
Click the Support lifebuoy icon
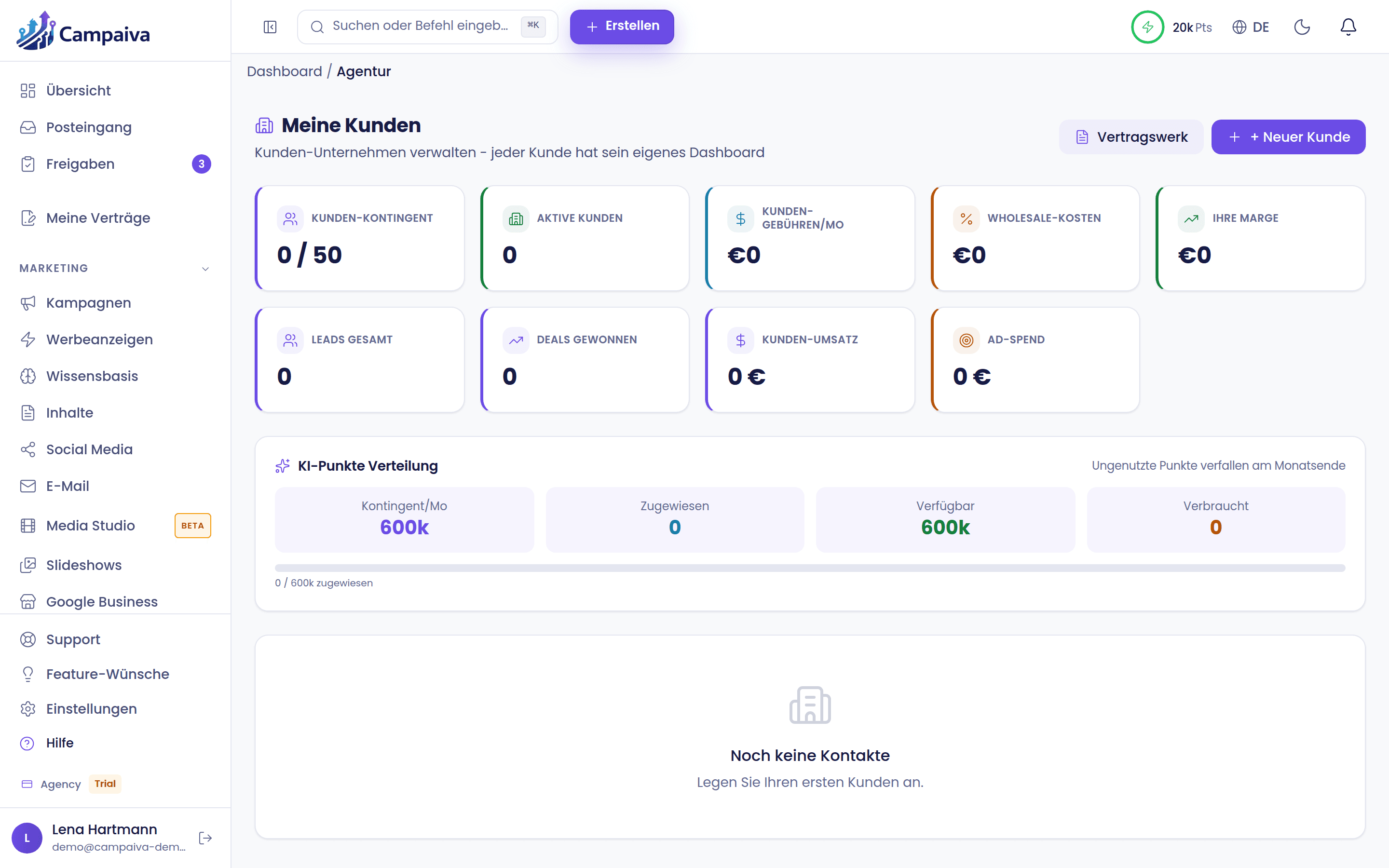tap(27, 639)
